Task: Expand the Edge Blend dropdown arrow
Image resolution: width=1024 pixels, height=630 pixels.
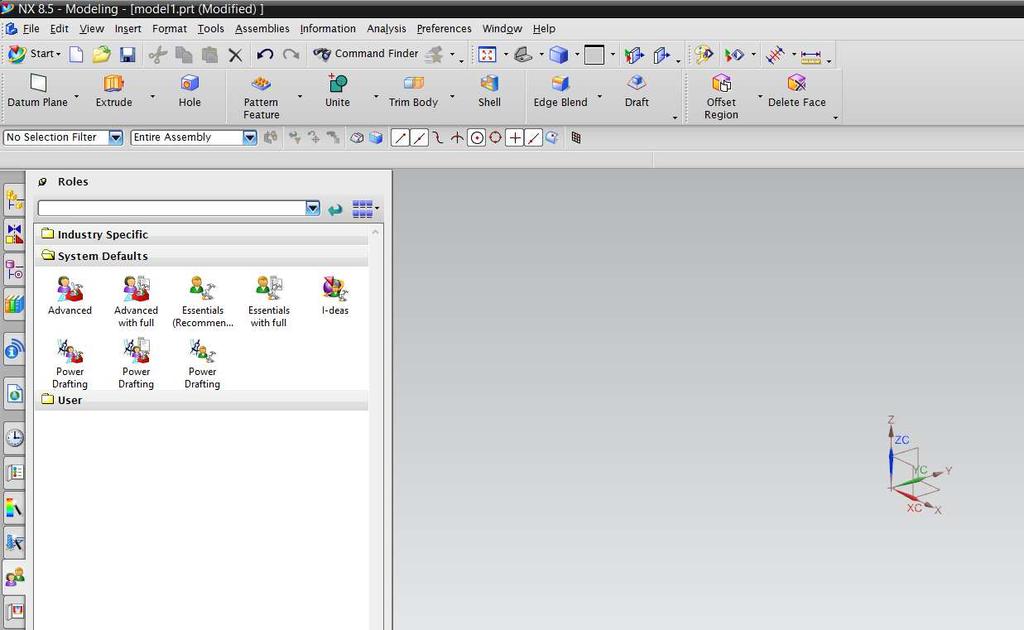Action: click(x=600, y=97)
